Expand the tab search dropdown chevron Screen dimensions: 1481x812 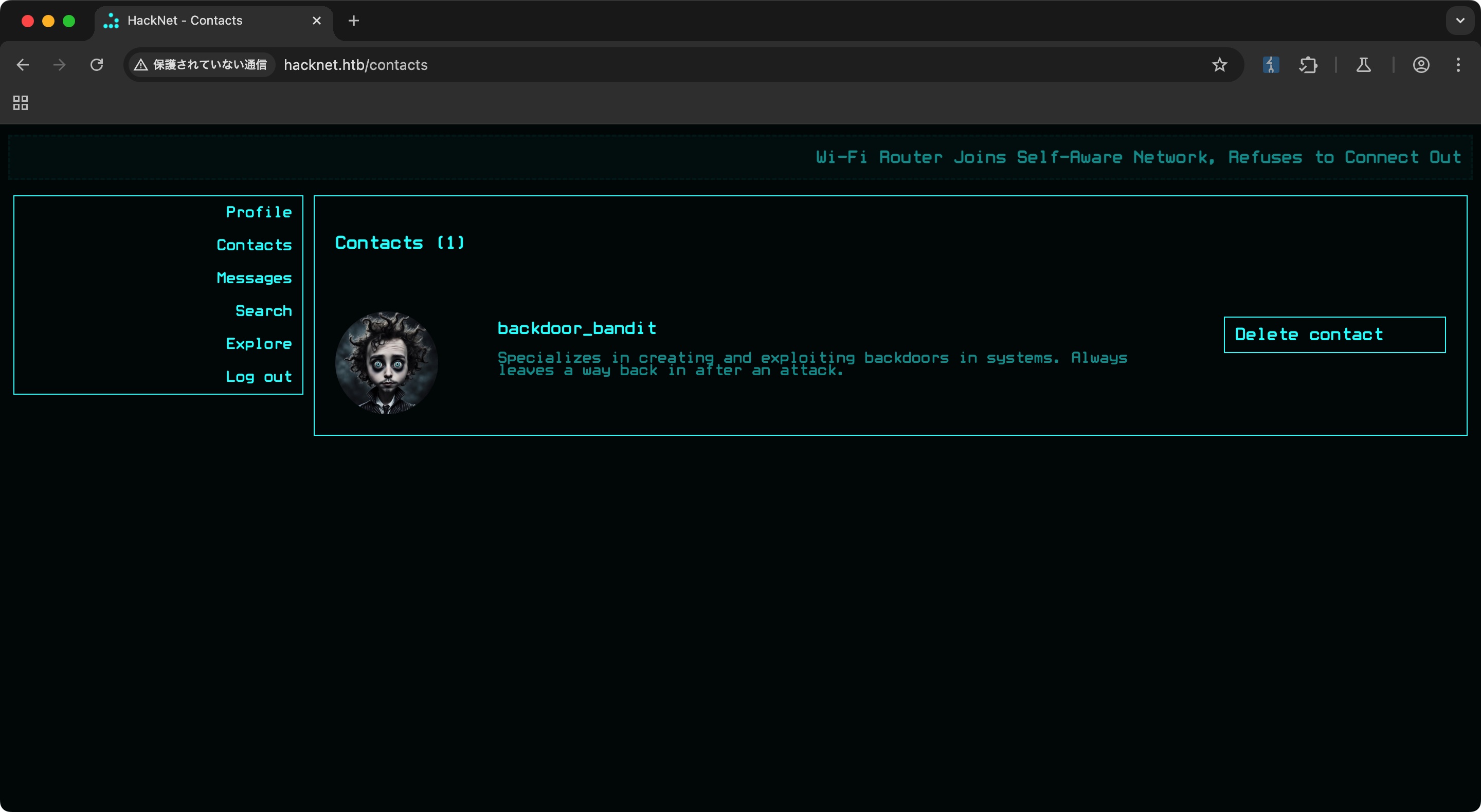[1460, 21]
